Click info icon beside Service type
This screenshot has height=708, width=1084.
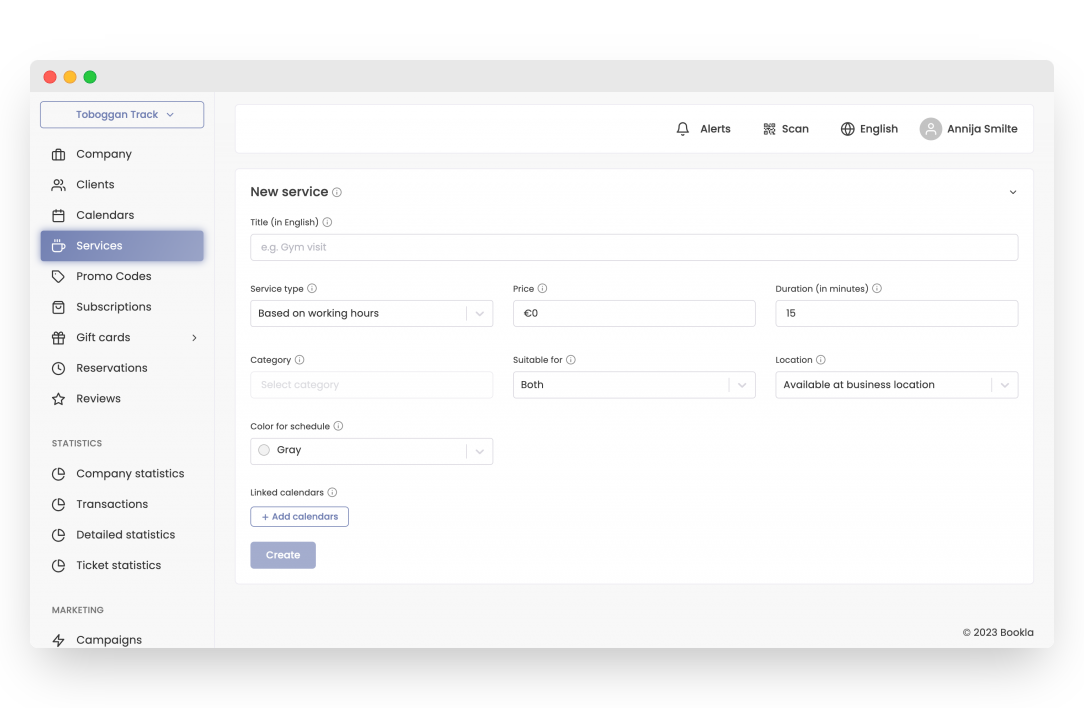click(x=312, y=289)
